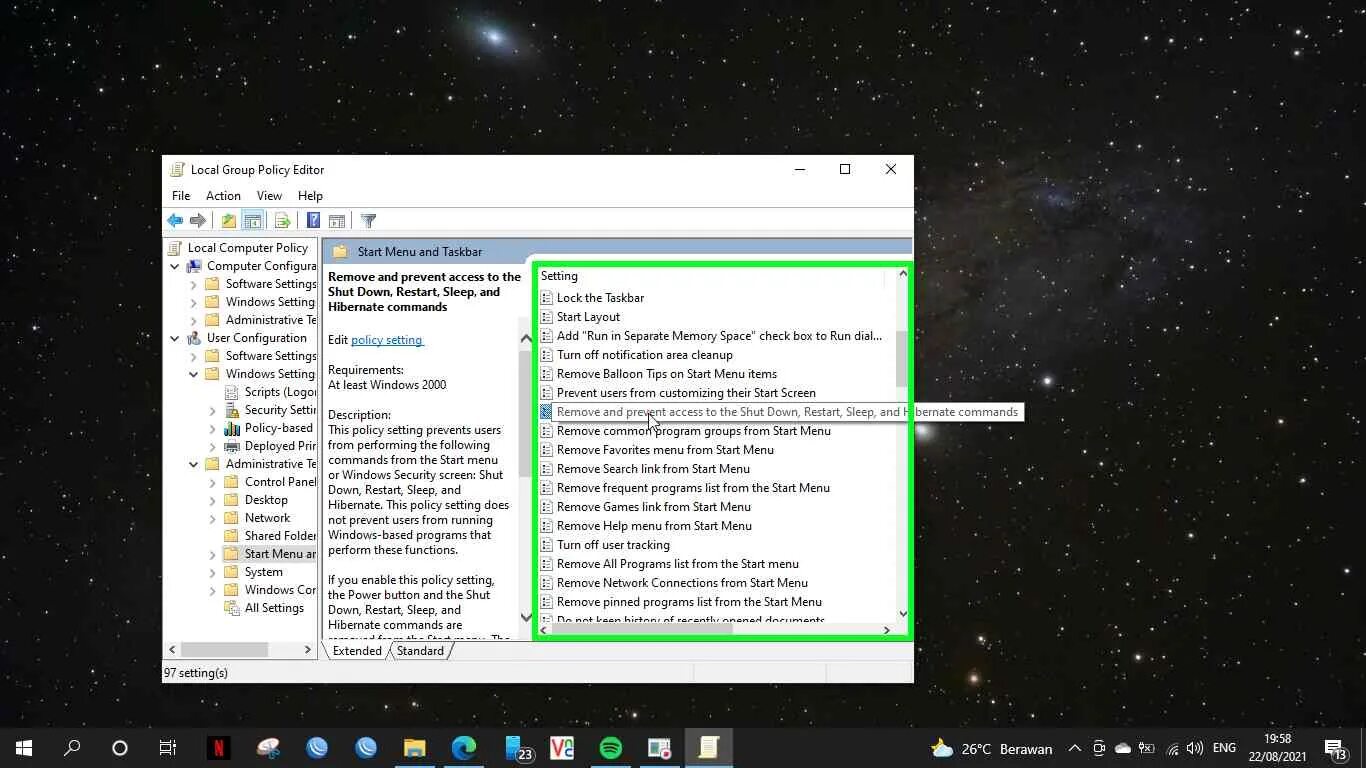1366x768 pixels.
Task: Expand the Control Panel node
Action: click(x=212, y=482)
